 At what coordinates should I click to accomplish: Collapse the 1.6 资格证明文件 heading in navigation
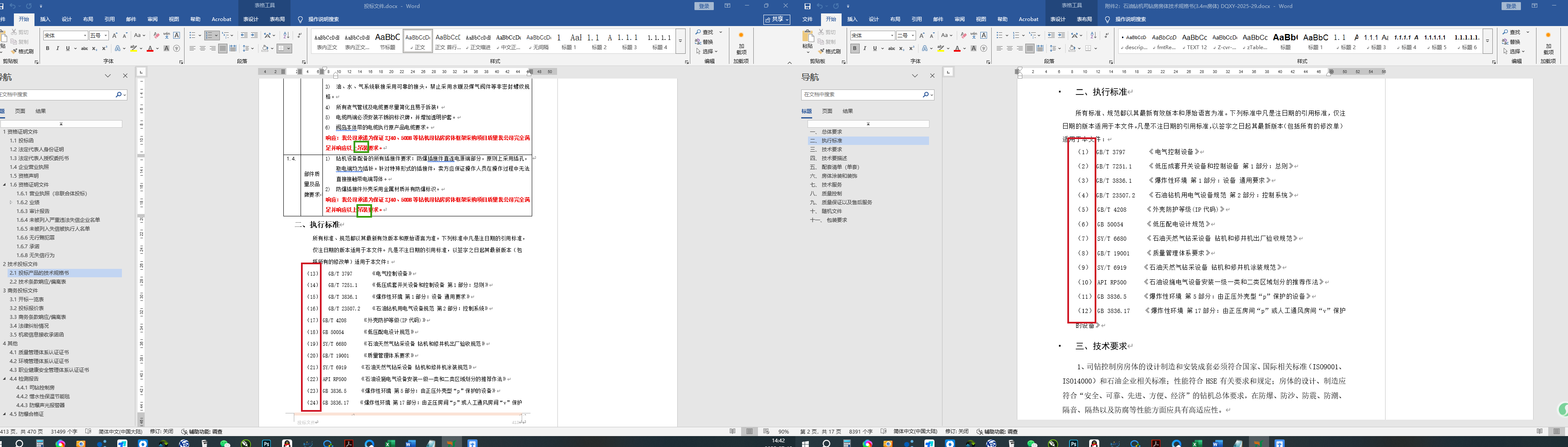coord(5,185)
